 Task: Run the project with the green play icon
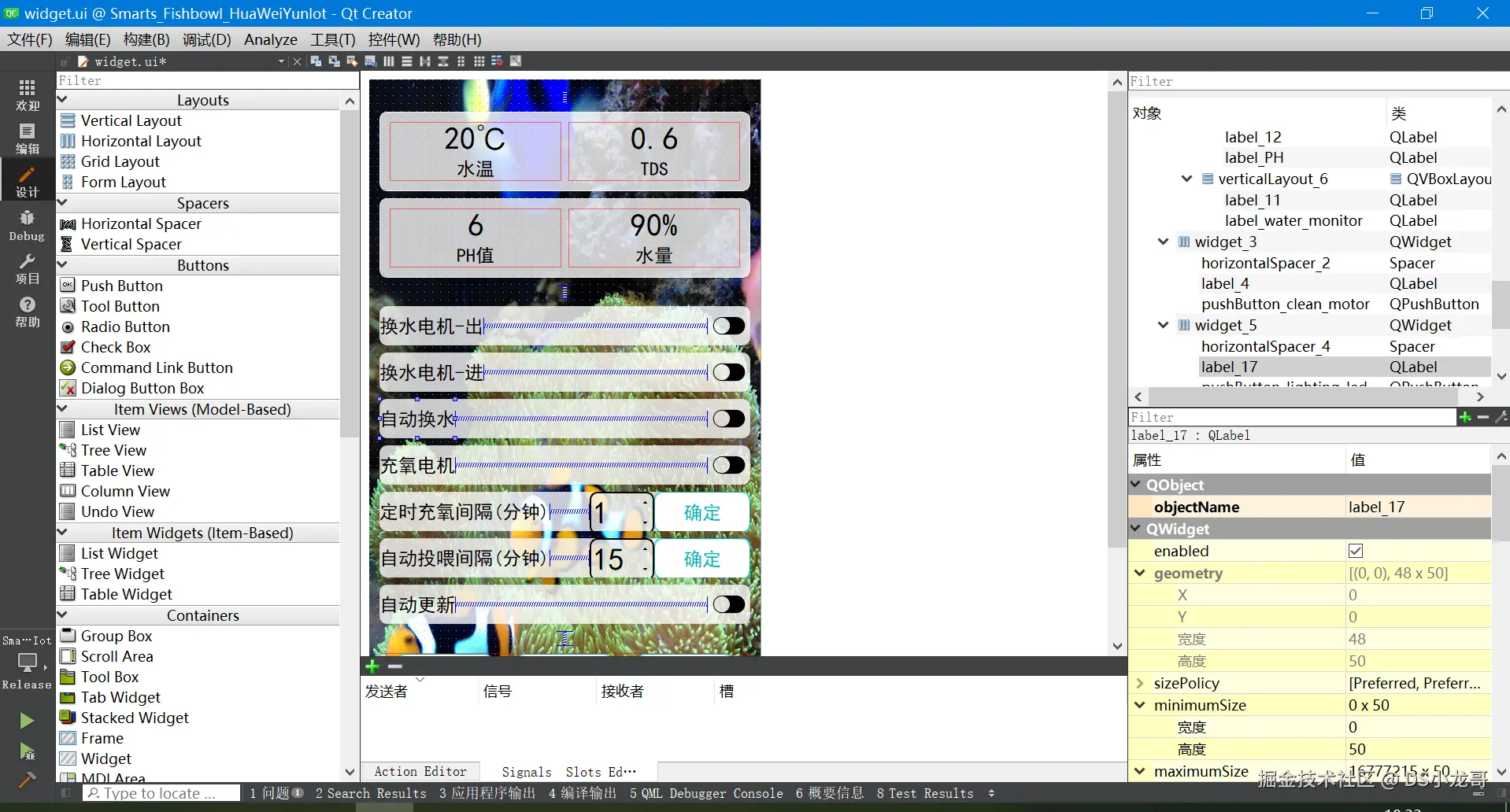point(26,721)
